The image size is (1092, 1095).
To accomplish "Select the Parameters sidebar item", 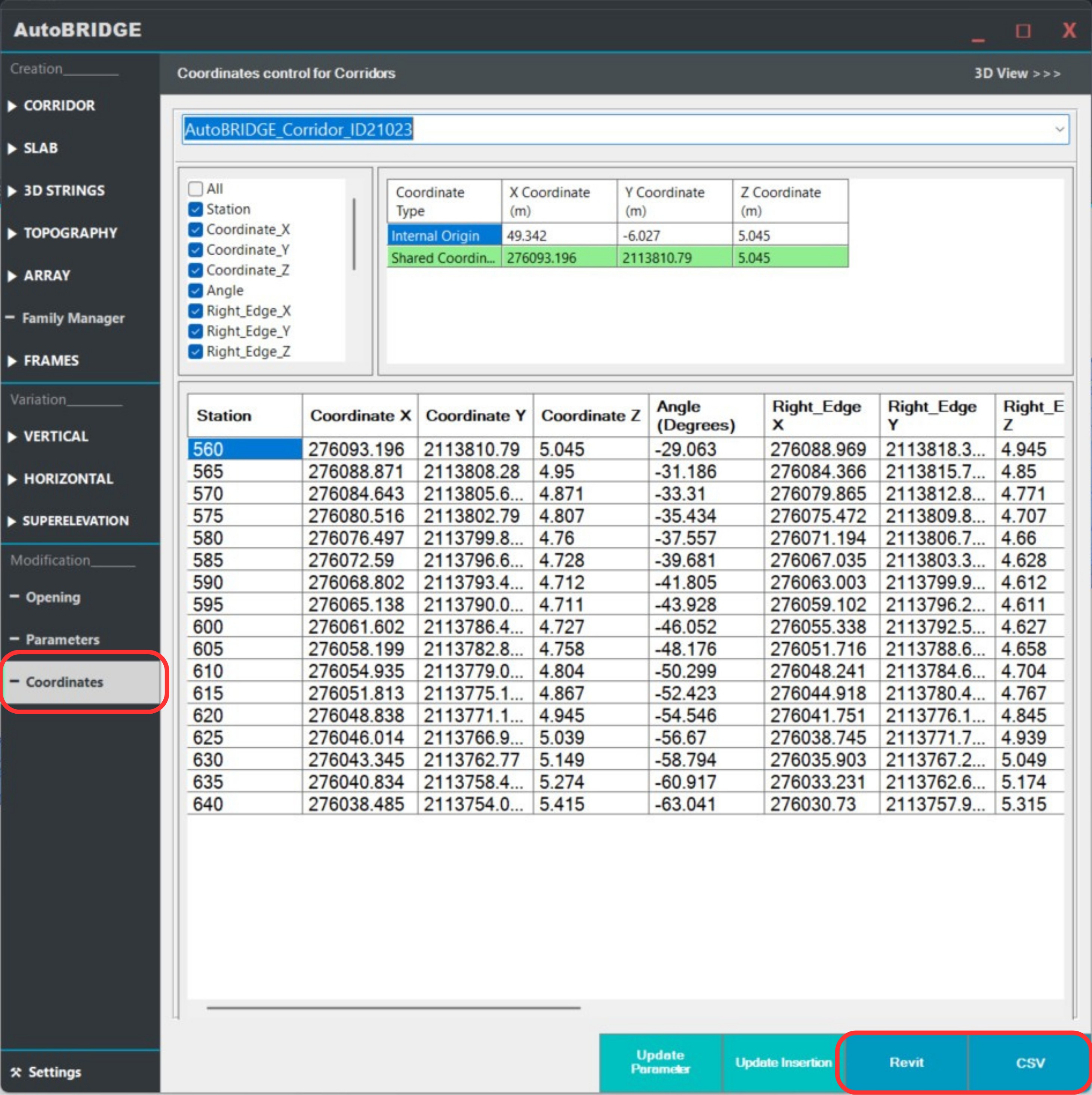I will pos(62,639).
